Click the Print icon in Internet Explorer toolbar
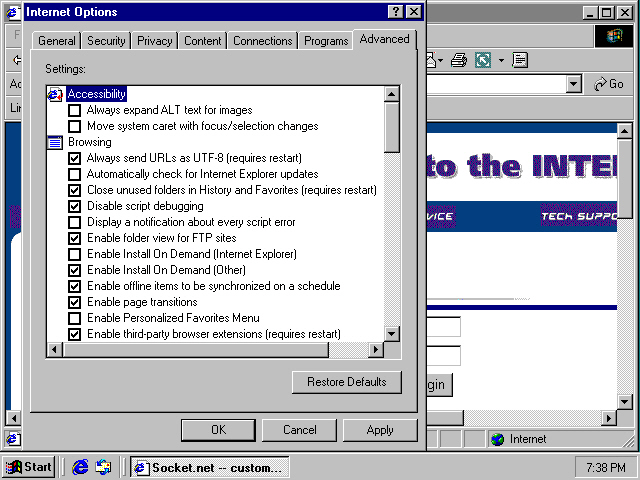The height and width of the screenshot is (480, 640). click(459, 60)
